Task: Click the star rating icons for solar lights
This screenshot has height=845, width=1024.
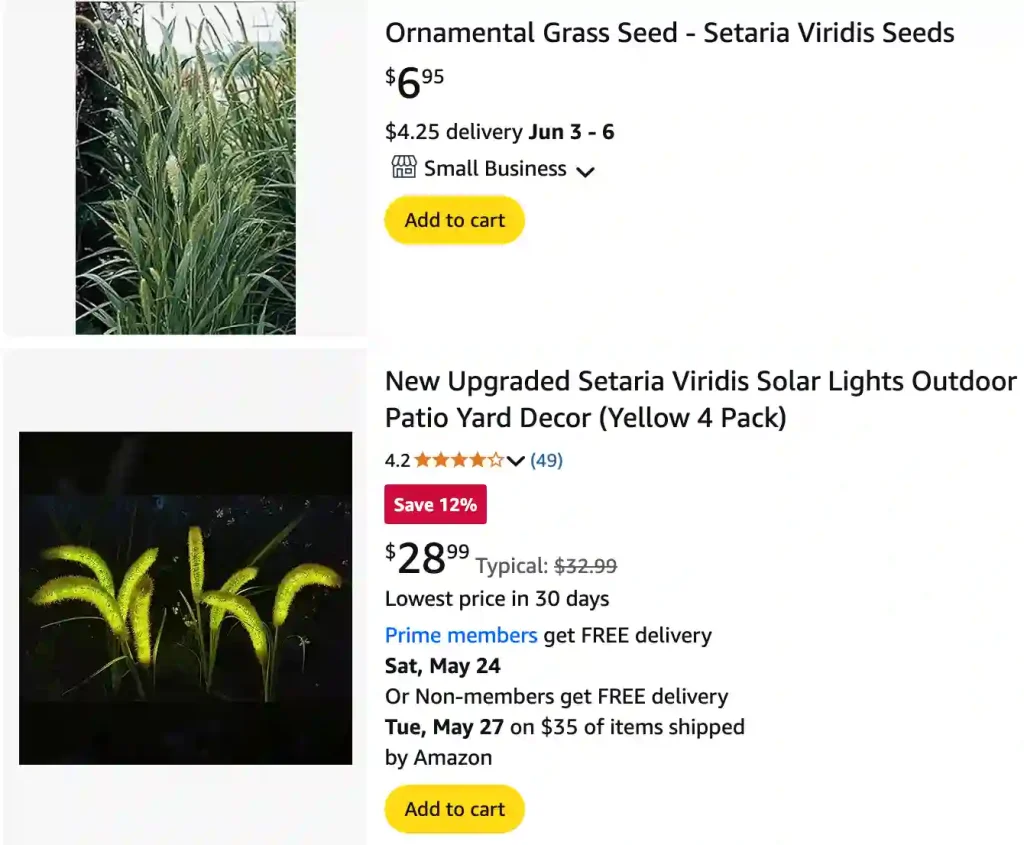Action: click(459, 460)
